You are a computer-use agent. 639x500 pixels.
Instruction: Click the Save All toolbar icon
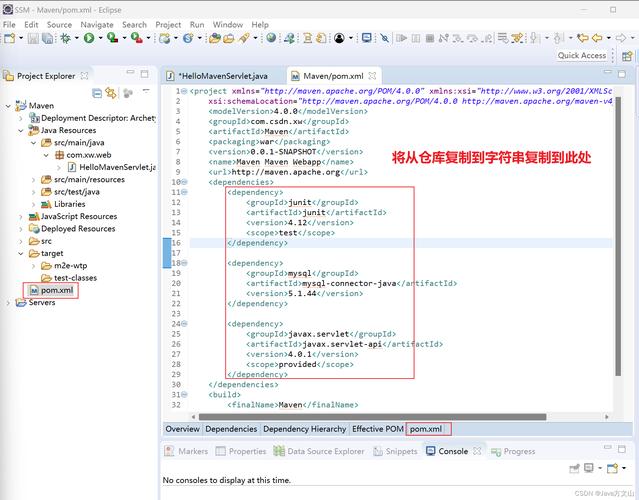(x=48, y=38)
